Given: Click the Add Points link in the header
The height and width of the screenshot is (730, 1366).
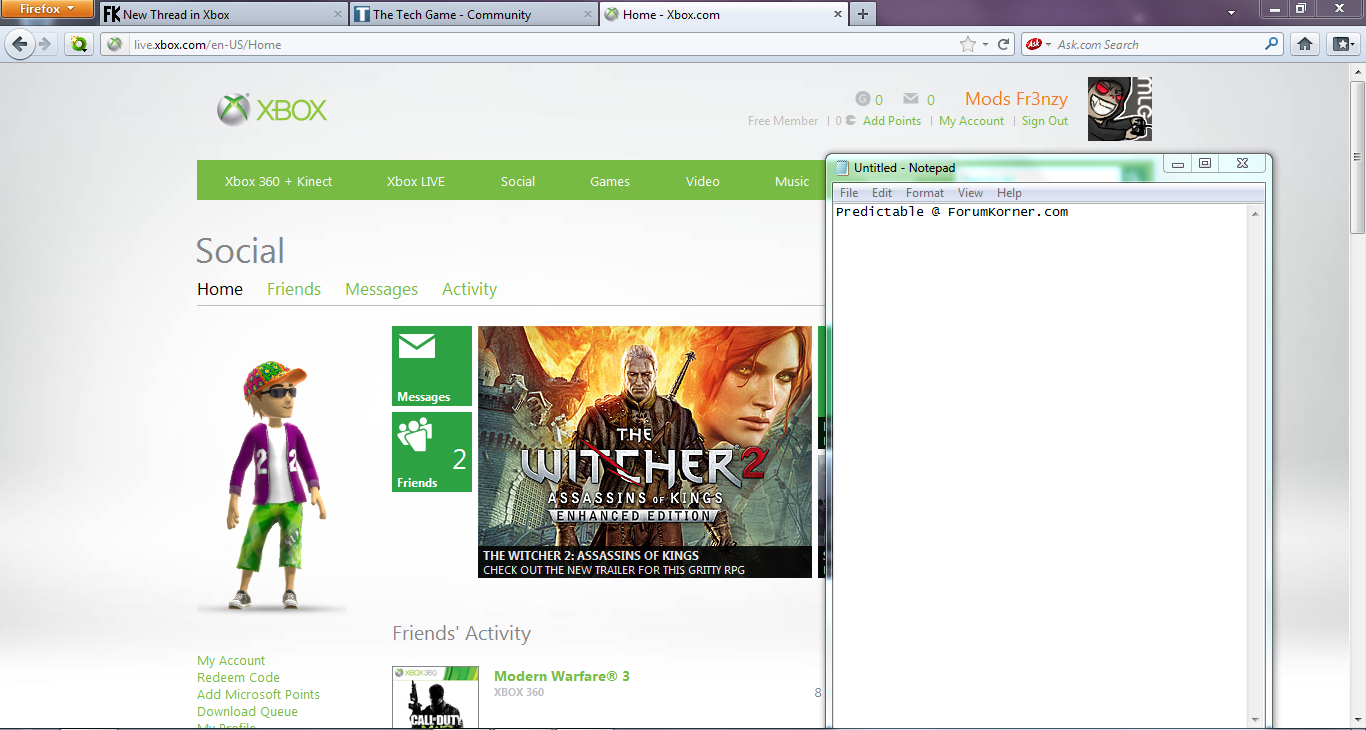Looking at the screenshot, I should [892, 121].
